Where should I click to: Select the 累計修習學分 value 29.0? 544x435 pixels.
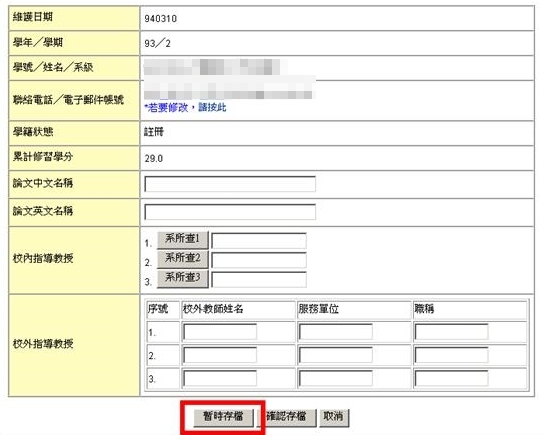pyautogui.click(x=154, y=159)
